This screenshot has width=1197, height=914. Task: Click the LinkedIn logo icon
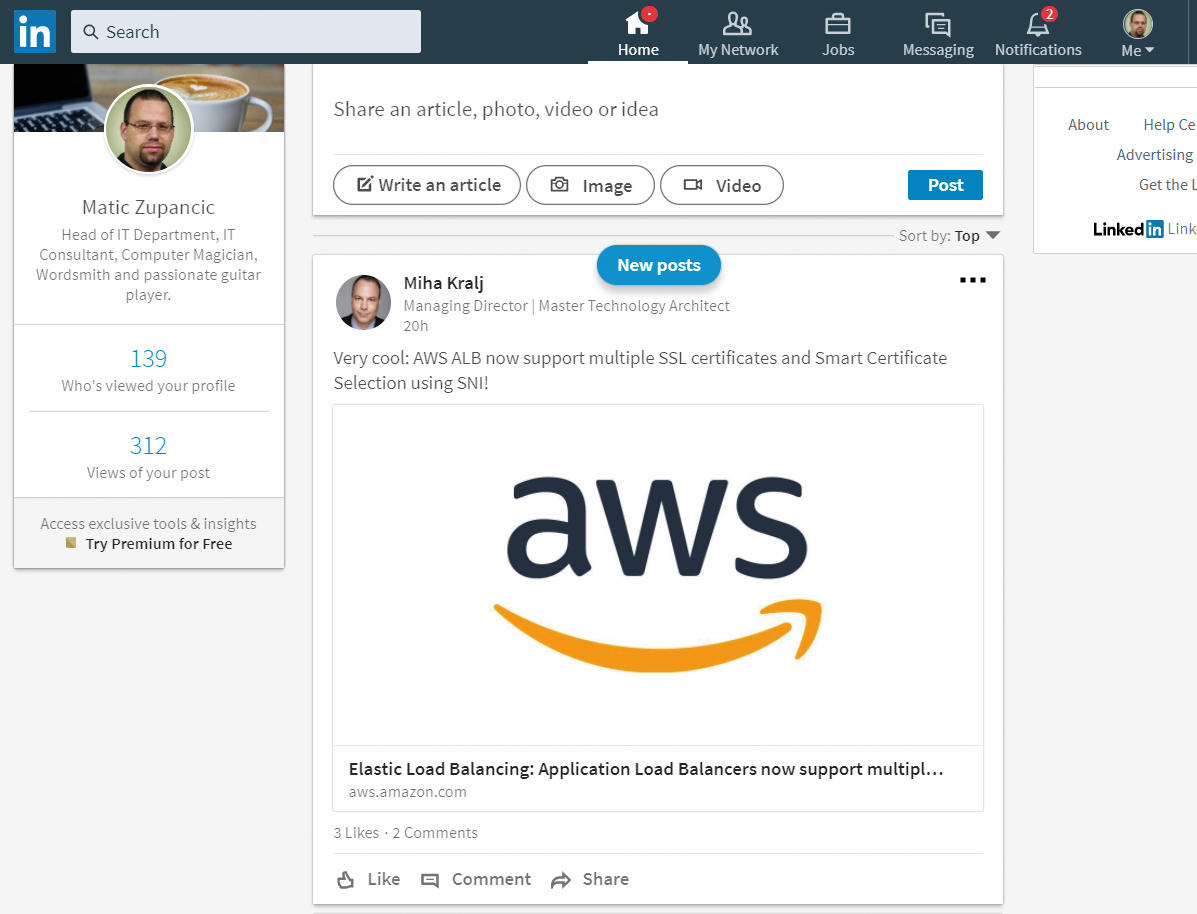click(x=35, y=31)
